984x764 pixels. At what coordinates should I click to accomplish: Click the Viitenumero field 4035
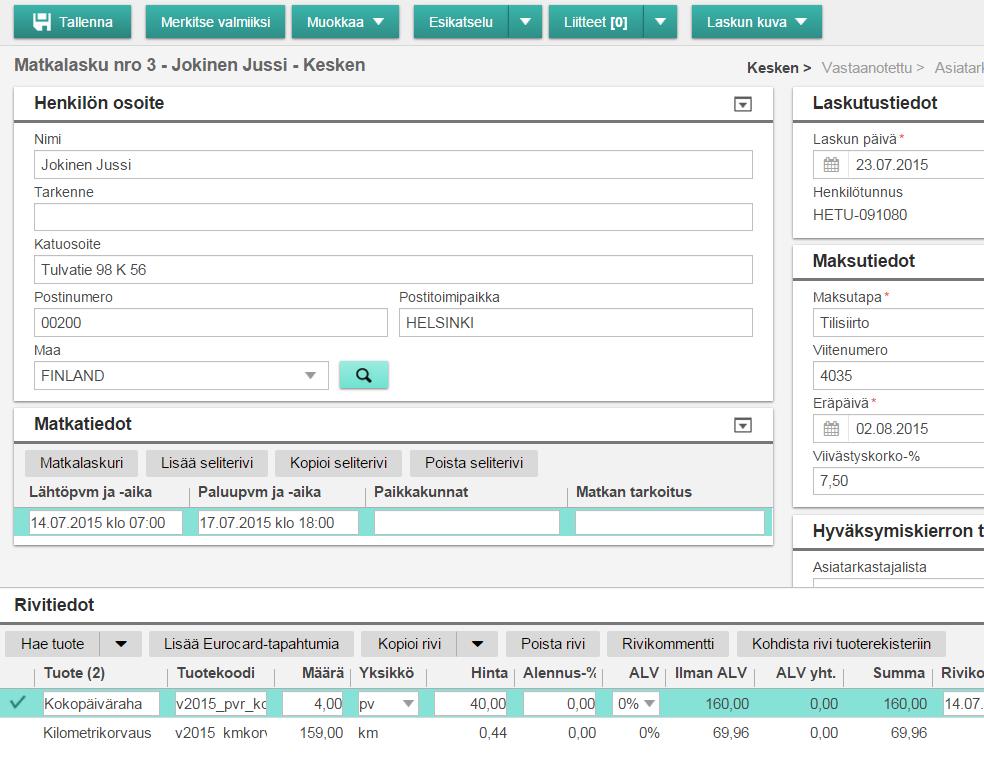click(899, 375)
